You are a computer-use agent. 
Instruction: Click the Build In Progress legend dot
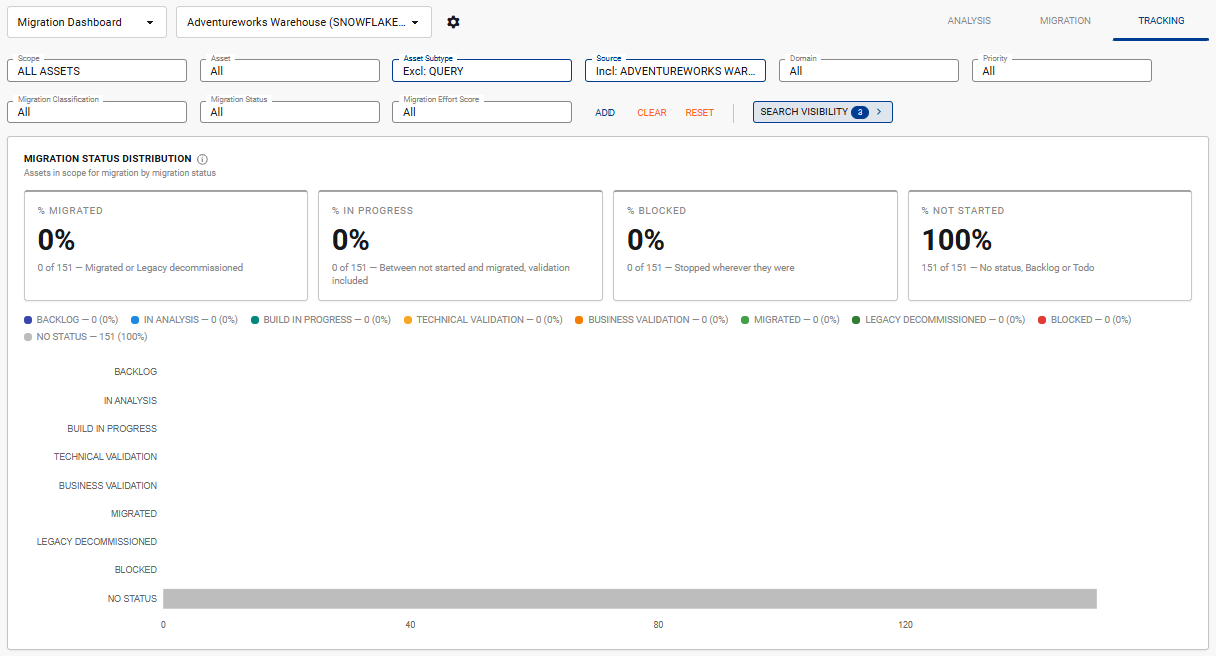256,320
